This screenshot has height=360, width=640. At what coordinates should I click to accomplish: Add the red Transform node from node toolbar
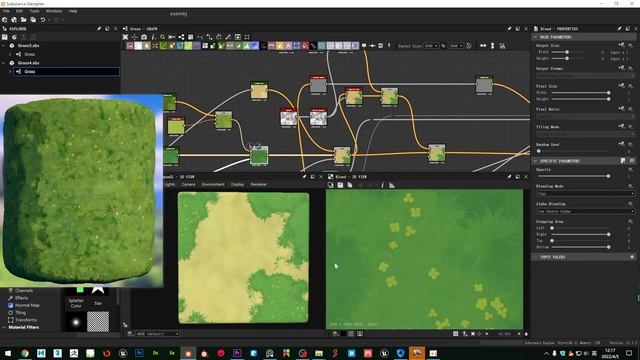coord(305,46)
